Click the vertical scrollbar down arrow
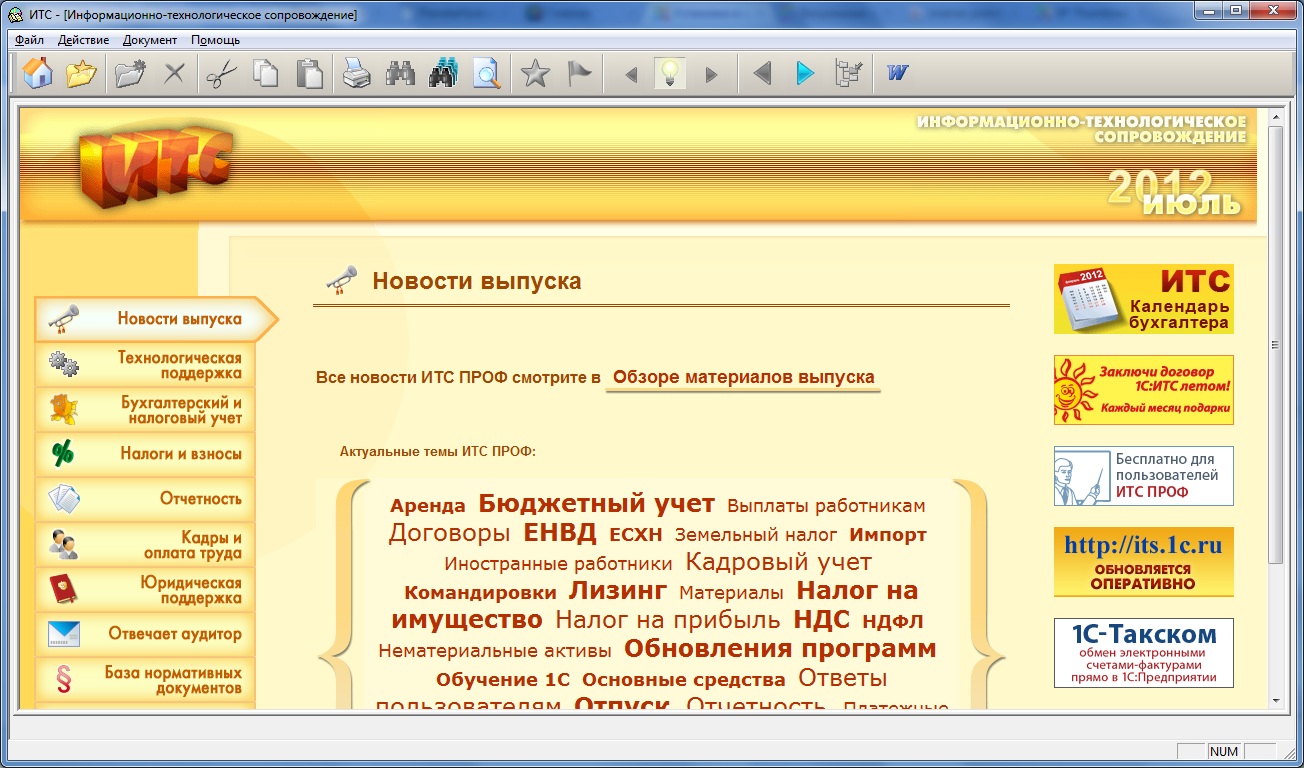 tap(1276, 701)
